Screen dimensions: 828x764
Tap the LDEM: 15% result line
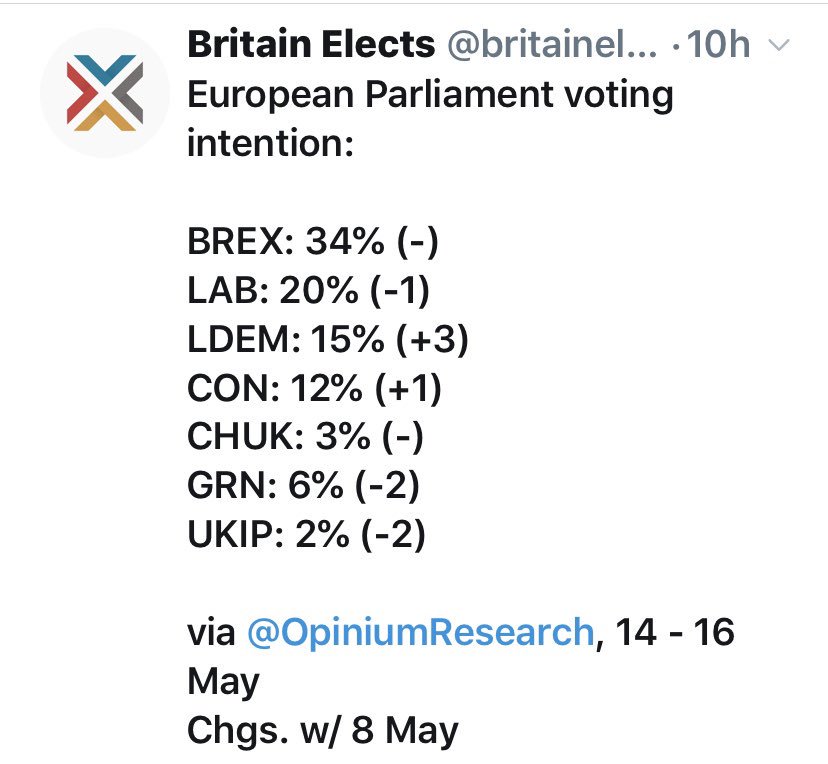tap(328, 340)
